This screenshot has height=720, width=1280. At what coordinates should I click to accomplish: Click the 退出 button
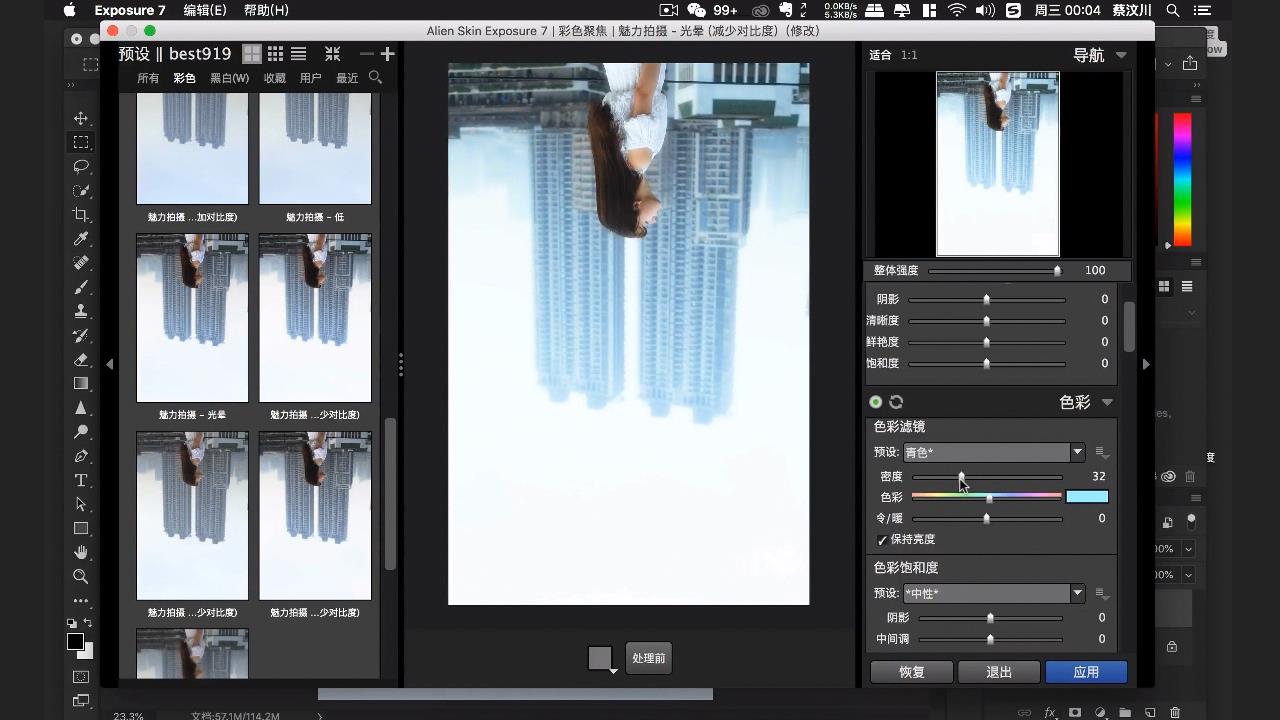point(999,672)
